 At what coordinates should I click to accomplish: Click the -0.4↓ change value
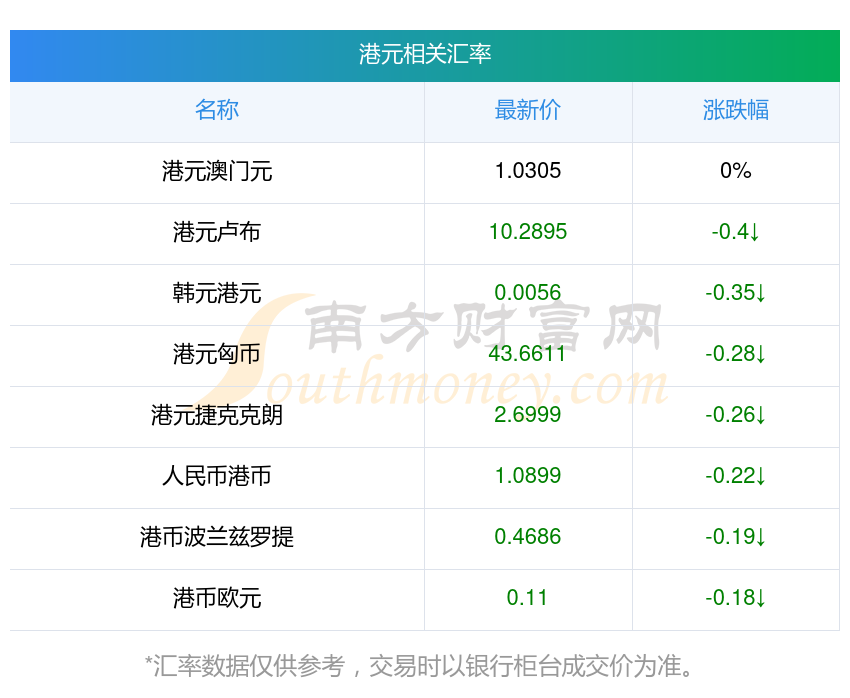(736, 232)
